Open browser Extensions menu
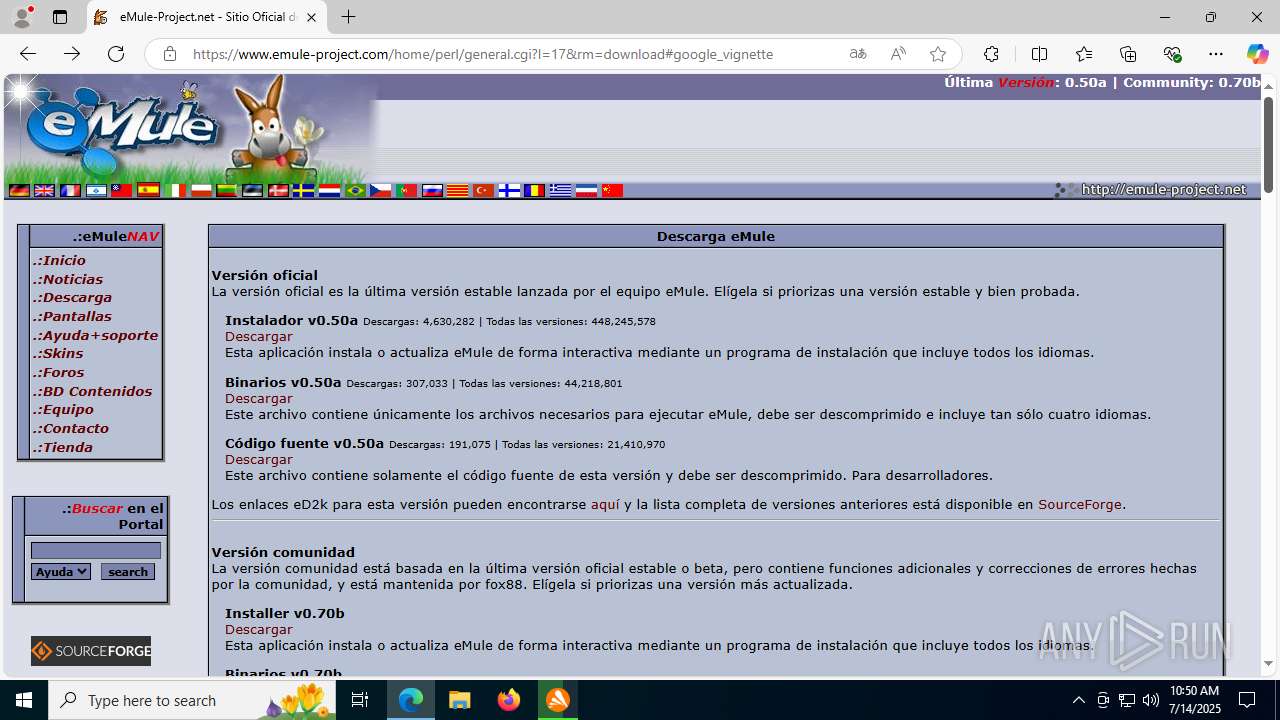 click(x=991, y=54)
